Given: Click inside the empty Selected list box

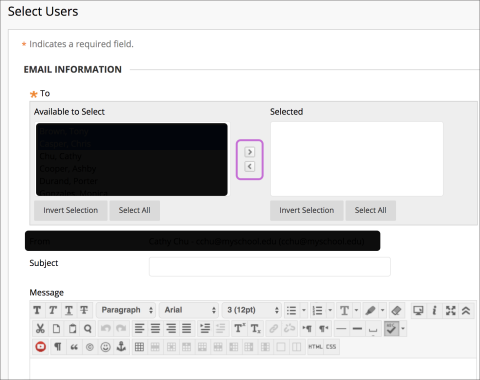Looking at the screenshot, I should coord(357,159).
